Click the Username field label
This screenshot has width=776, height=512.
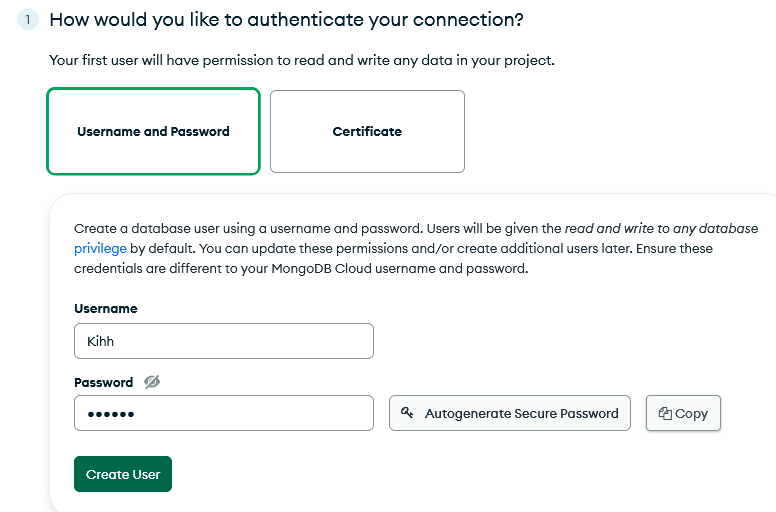click(106, 309)
